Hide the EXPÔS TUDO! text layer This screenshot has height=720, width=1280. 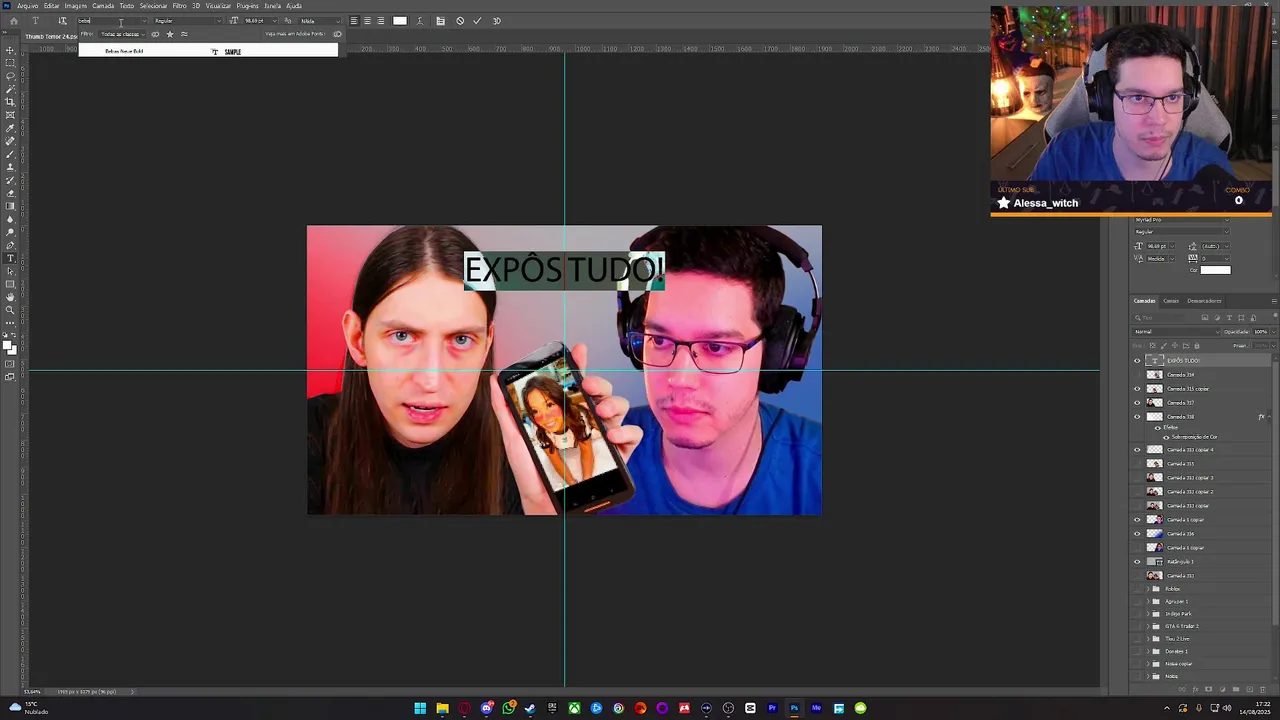1137,361
